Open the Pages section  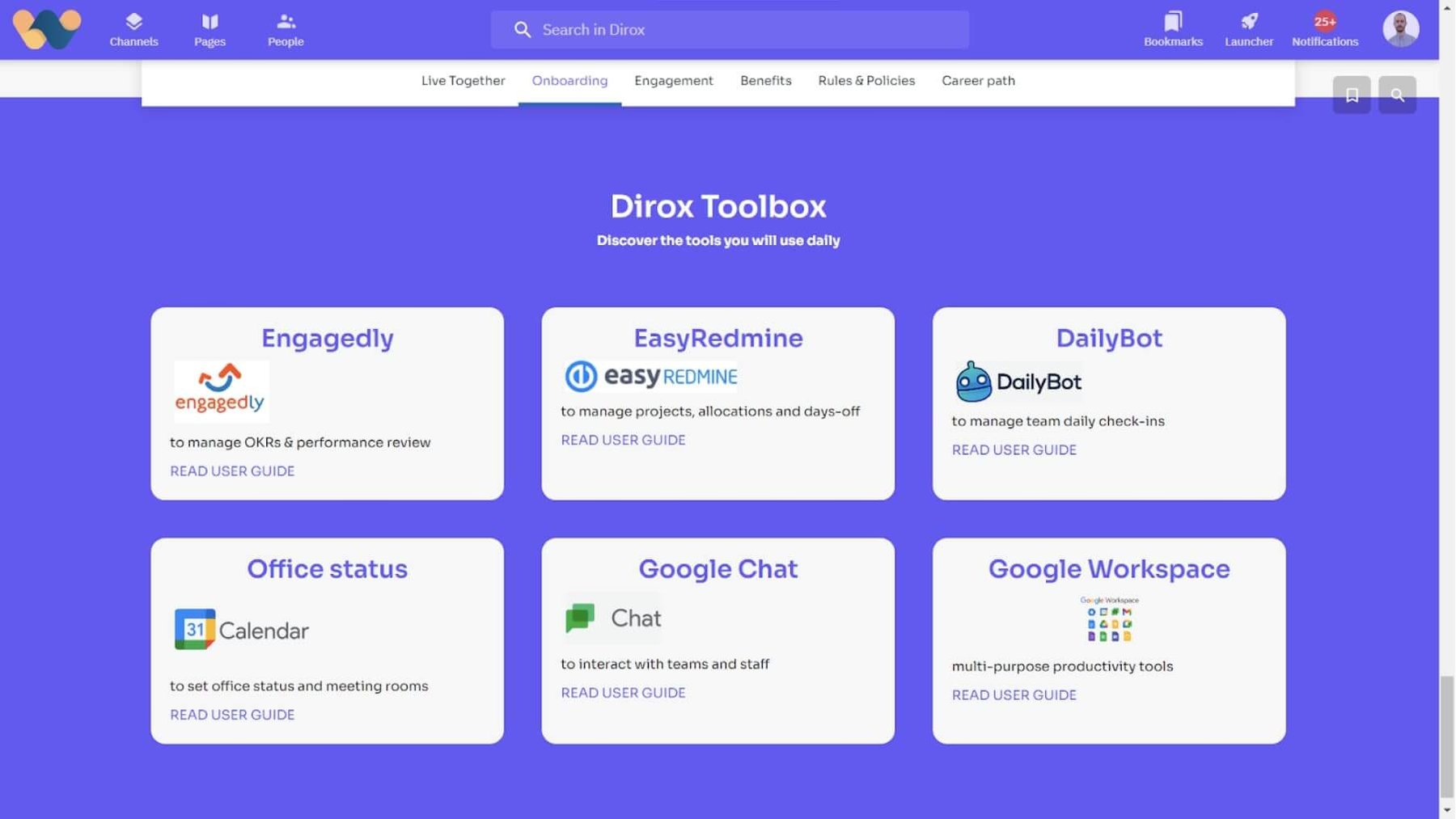210,28
